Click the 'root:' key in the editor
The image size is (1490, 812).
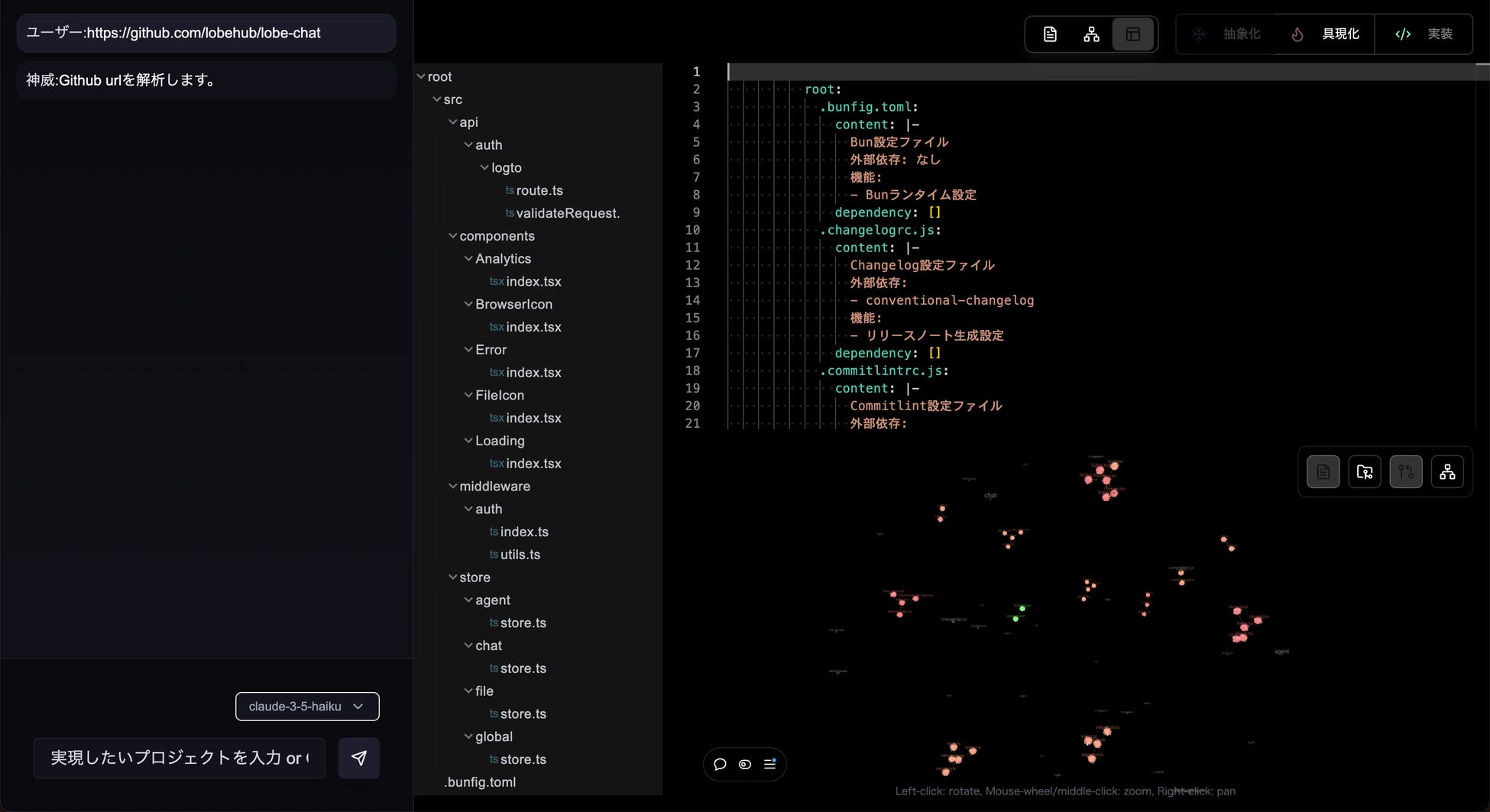(x=823, y=89)
